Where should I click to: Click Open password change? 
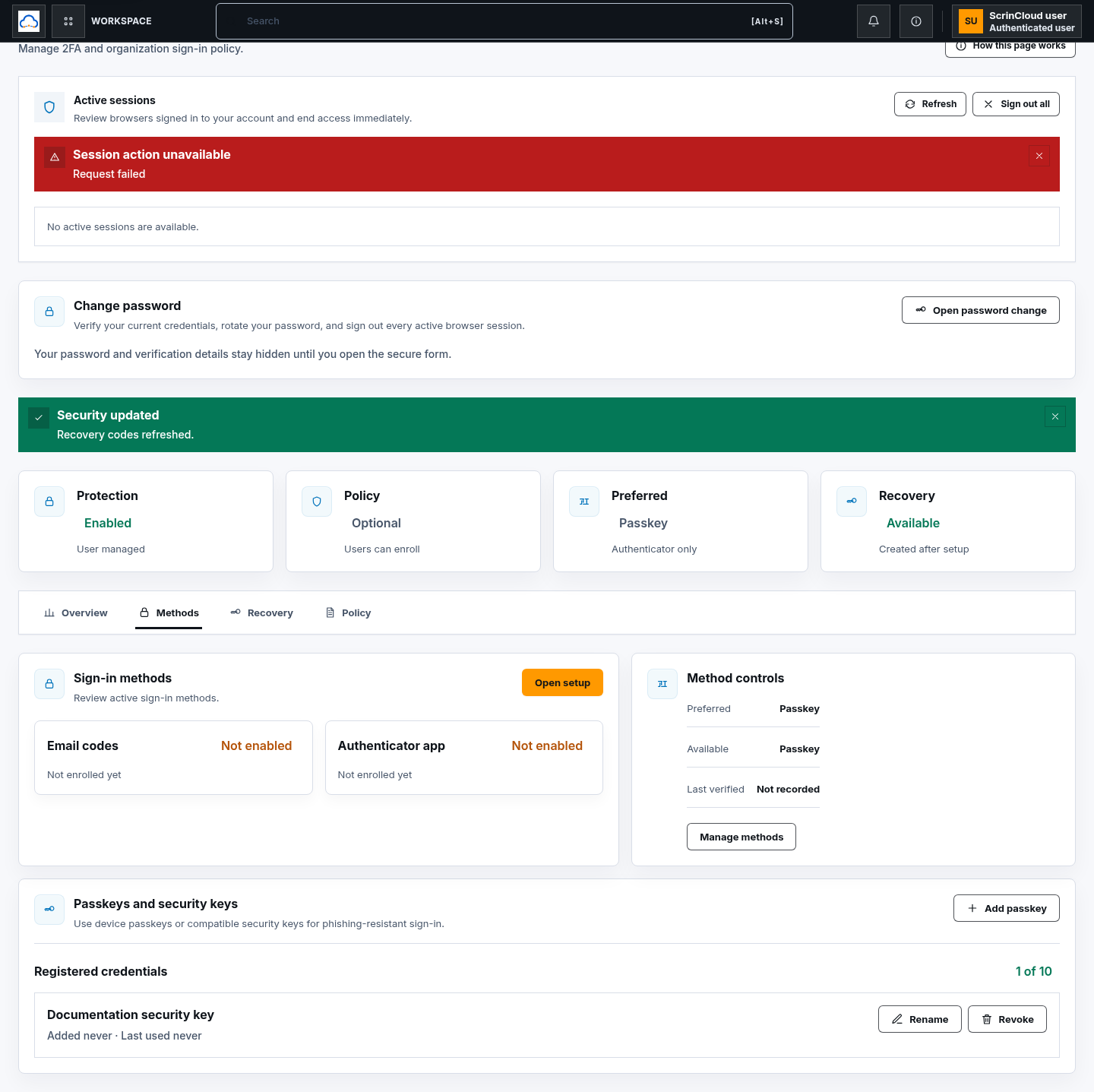[981, 310]
